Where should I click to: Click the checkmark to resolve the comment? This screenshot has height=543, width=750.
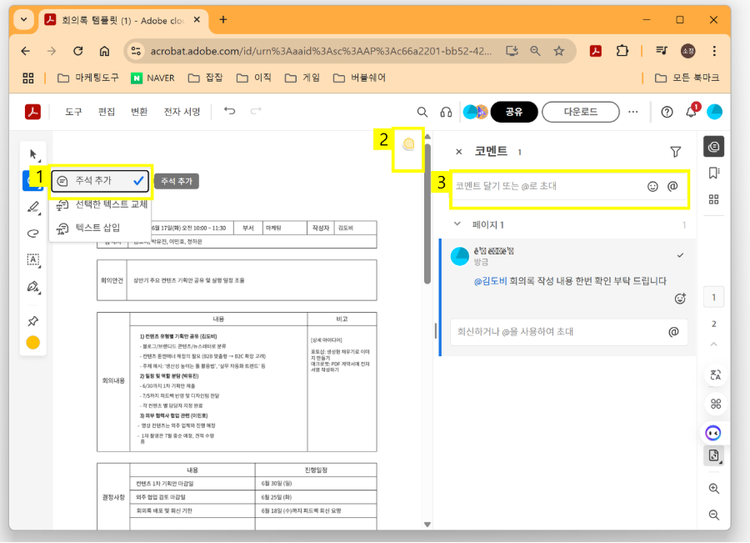(x=680, y=255)
